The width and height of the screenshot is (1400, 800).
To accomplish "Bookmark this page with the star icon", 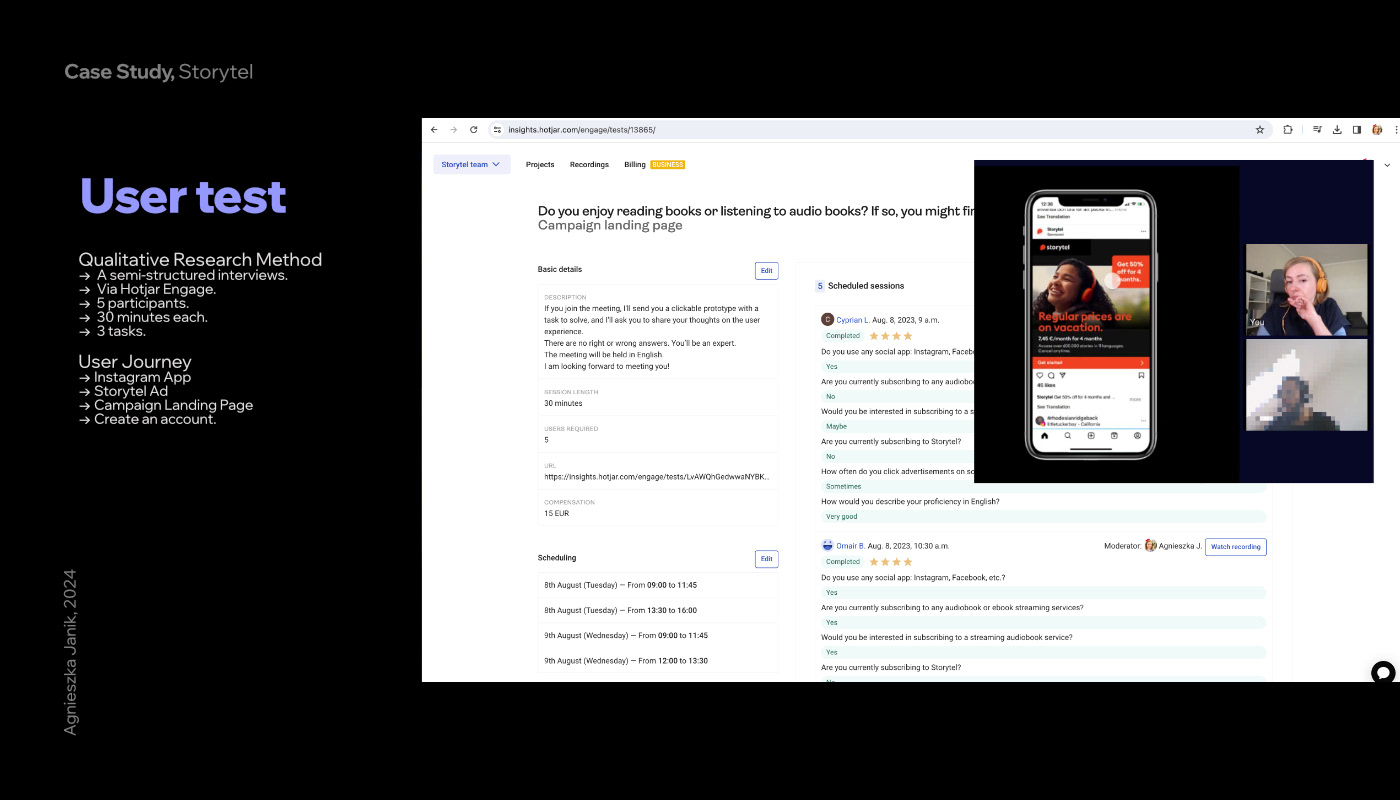I will (x=1260, y=130).
